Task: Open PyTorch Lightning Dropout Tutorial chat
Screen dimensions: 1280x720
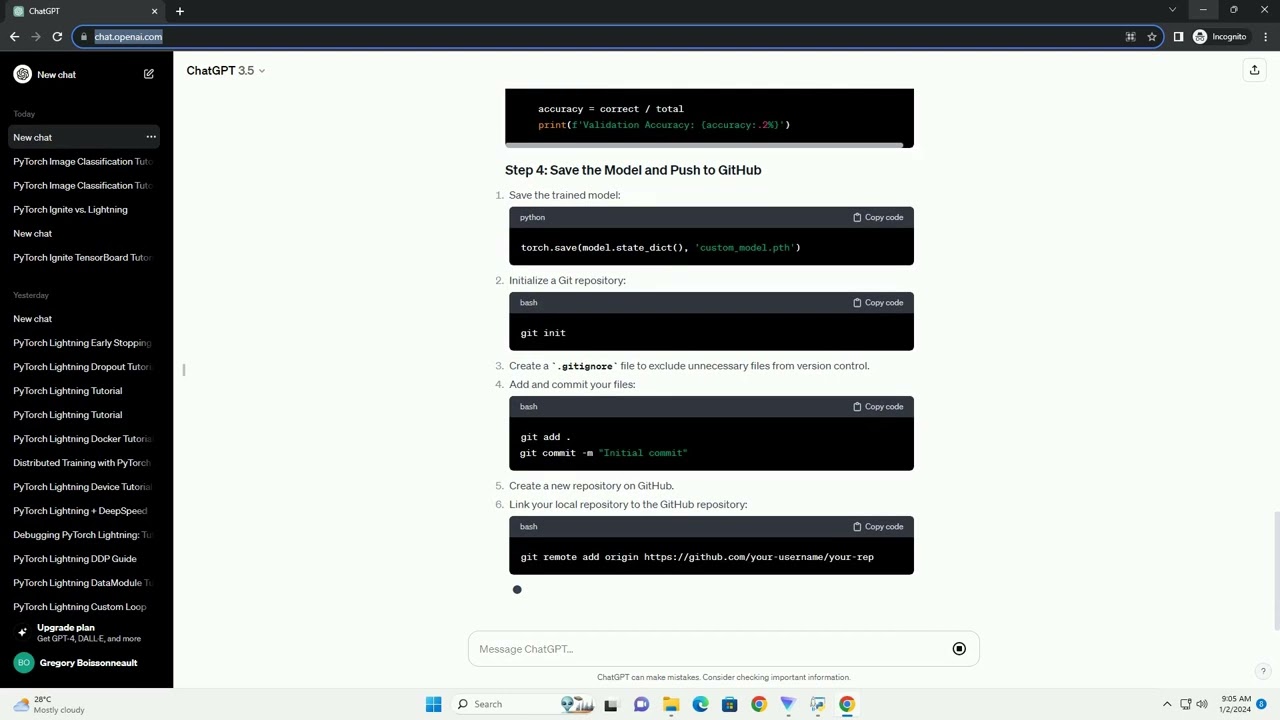Action: (x=86, y=366)
